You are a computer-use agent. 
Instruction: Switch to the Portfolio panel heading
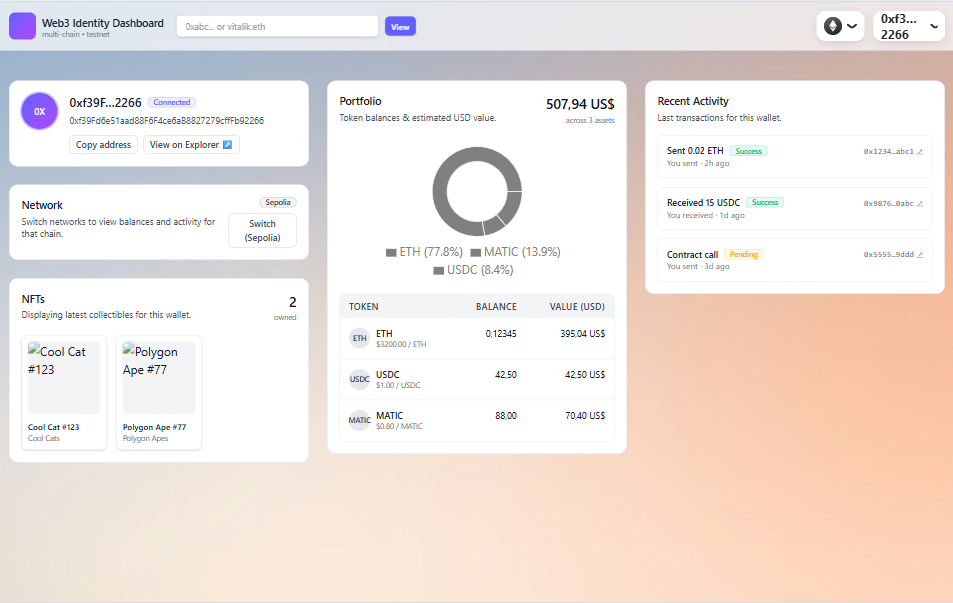coord(361,101)
